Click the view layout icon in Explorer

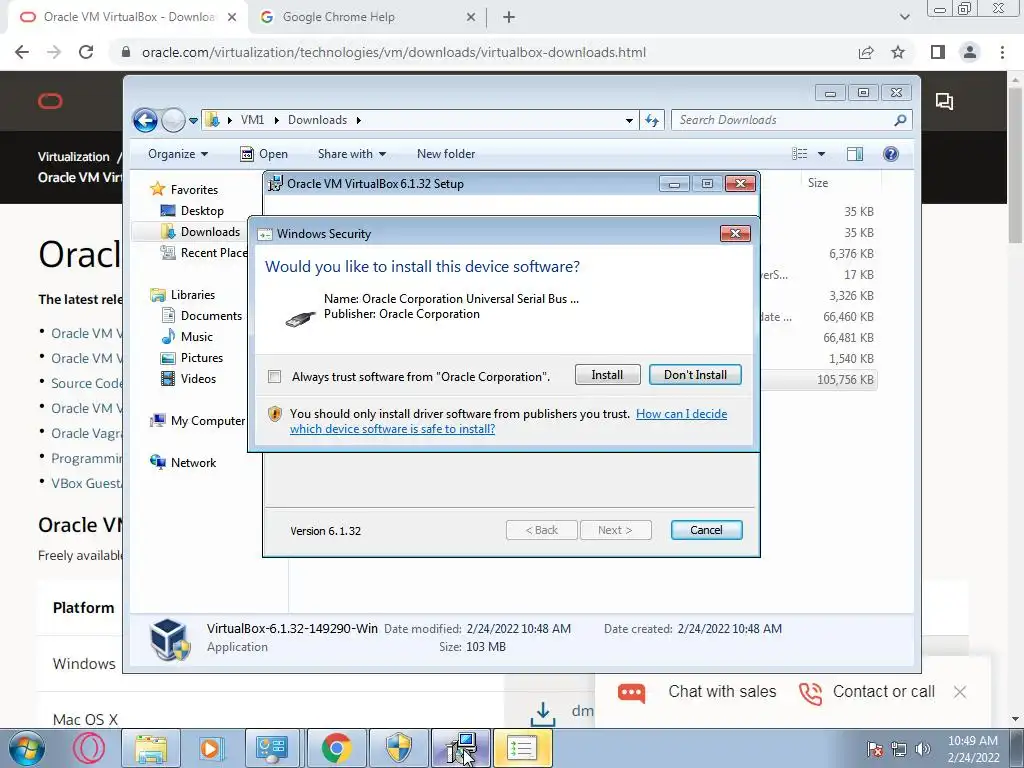800,154
